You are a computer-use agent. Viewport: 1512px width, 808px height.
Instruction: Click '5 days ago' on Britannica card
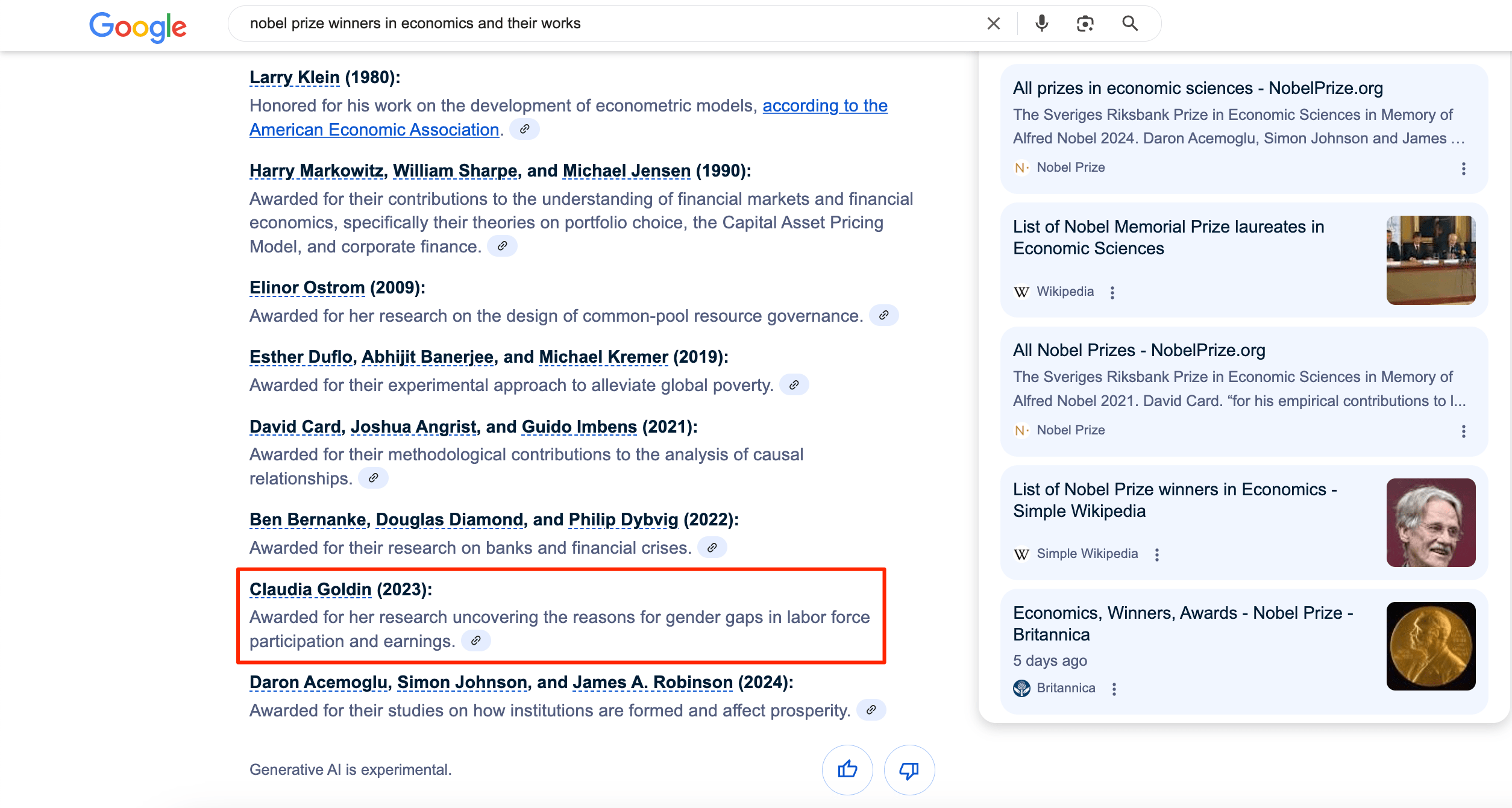click(x=1050, y=661)
